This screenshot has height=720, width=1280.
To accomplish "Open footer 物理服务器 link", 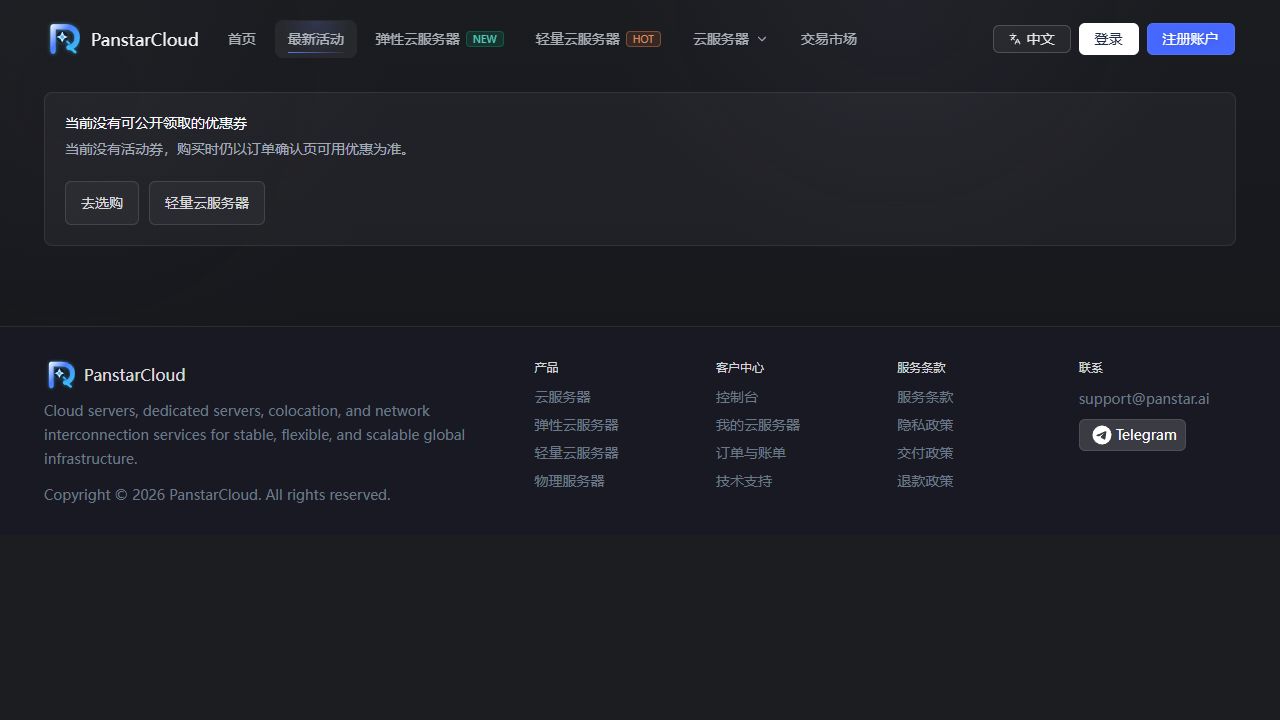I will coord(570,481).
